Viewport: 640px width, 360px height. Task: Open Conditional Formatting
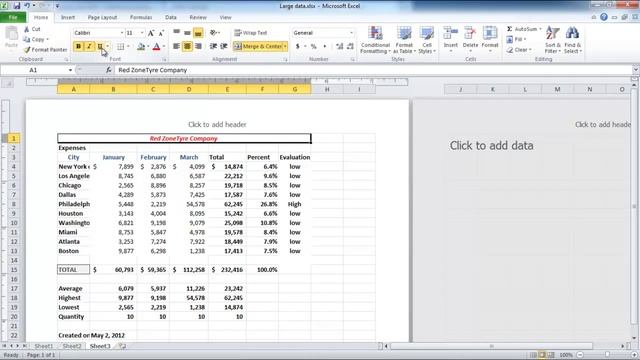tap(375, 40)
